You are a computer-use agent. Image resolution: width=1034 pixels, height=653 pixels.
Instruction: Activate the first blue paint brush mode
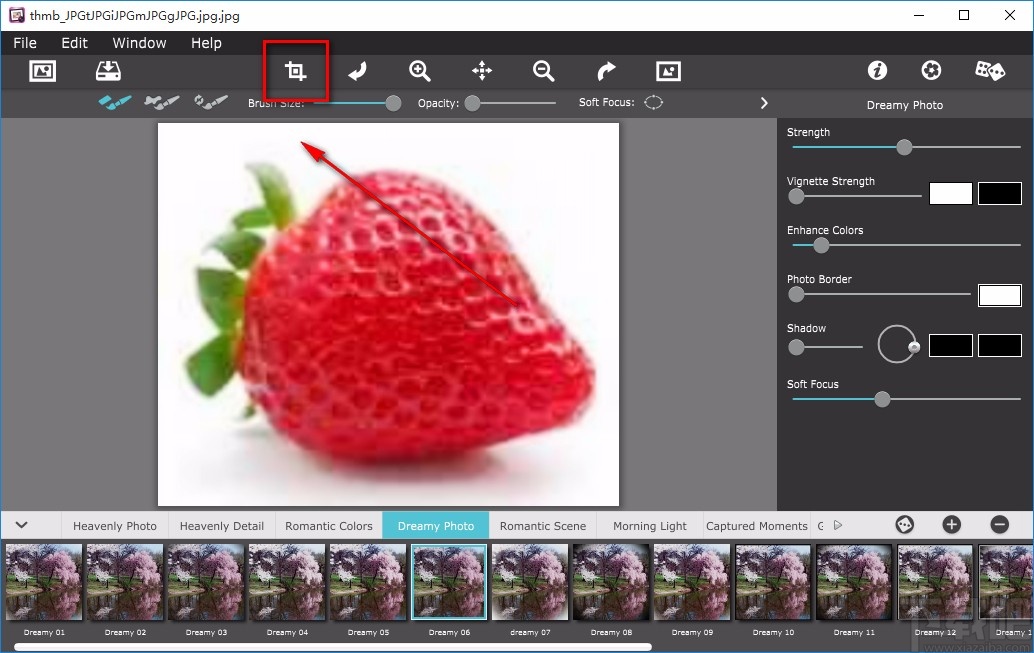(115, 103)
